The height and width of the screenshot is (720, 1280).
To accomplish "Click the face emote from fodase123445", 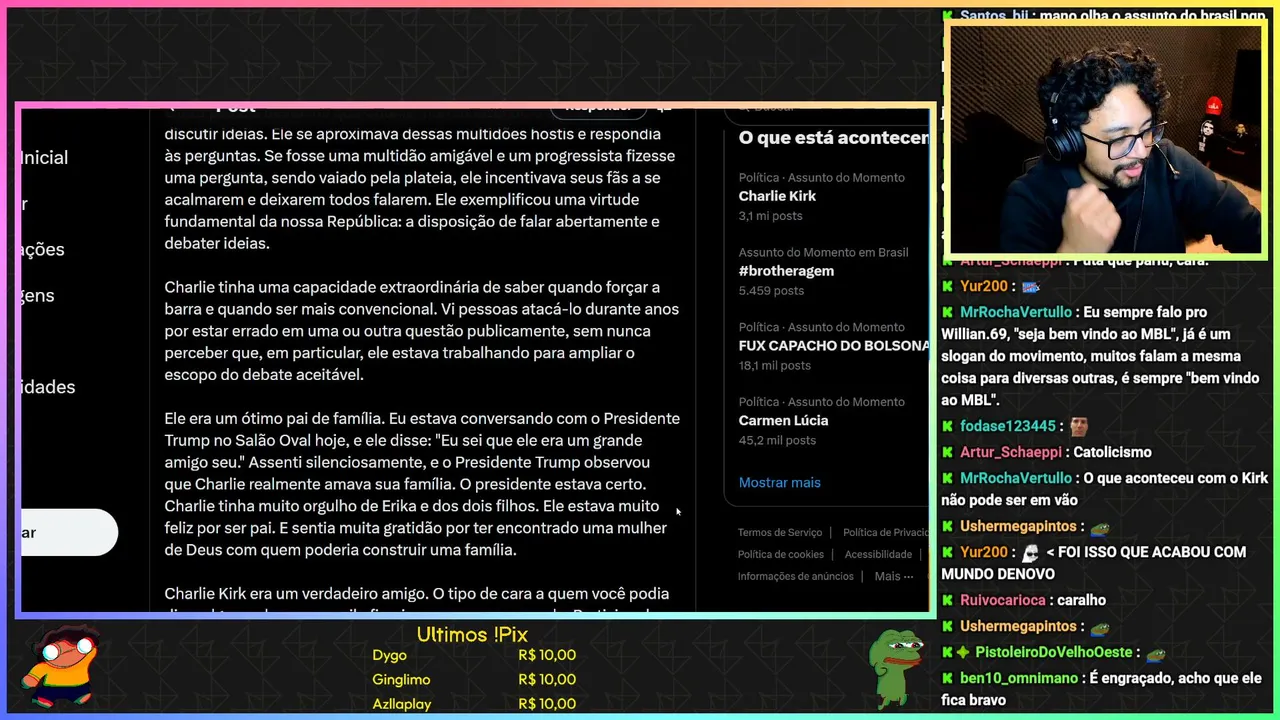I will coord(1079,426).
